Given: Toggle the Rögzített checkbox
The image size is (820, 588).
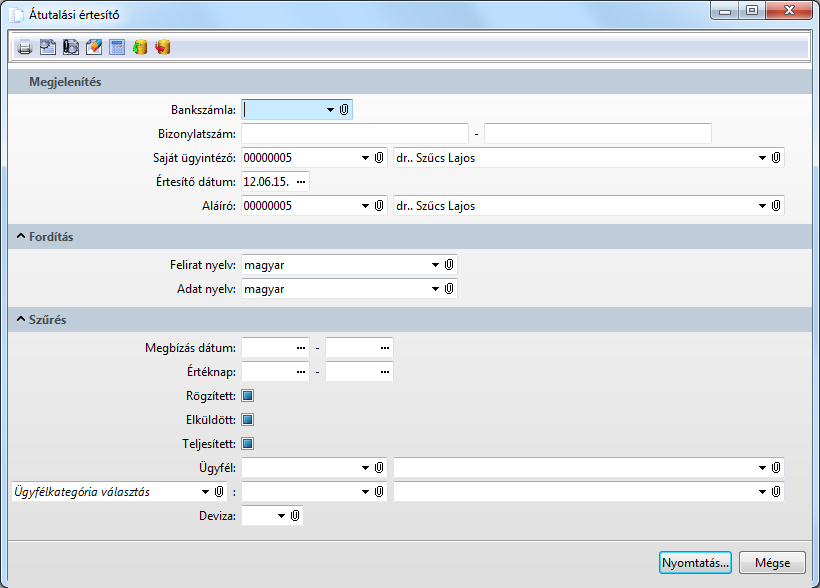Looking at the screenshot, I should click(248, 396).
